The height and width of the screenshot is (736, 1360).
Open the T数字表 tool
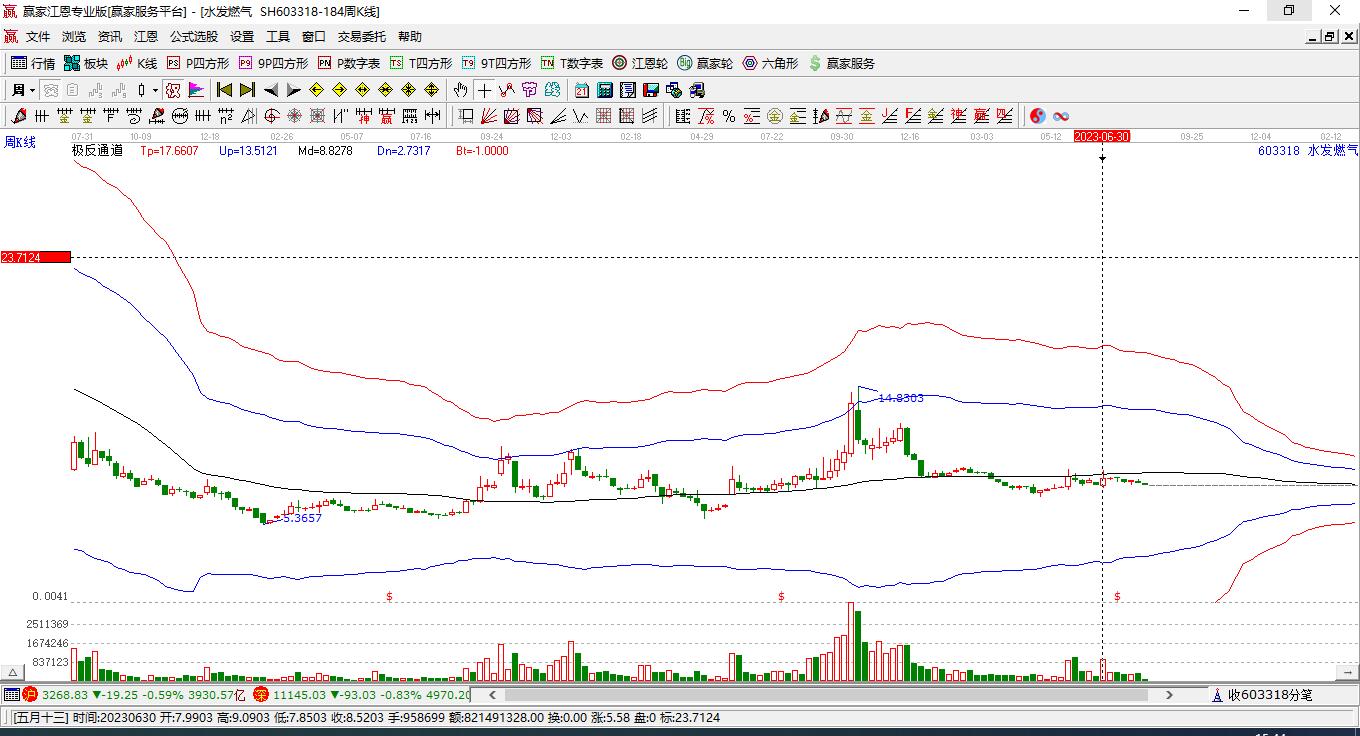tap(572, 63)
